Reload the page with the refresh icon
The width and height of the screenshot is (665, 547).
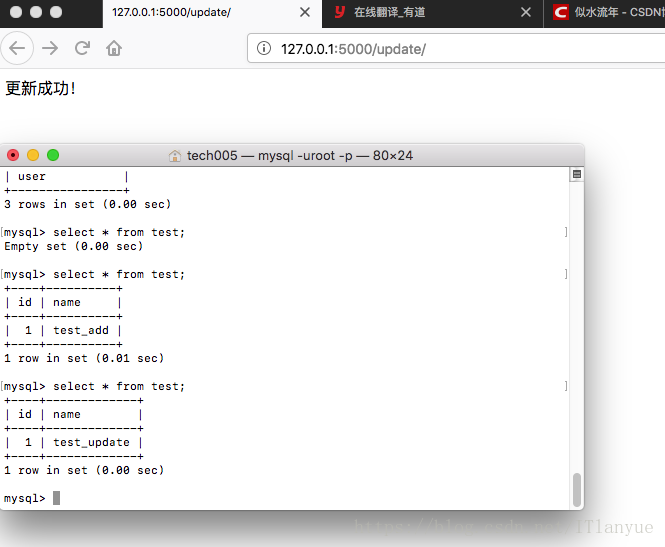tap(82, 48)
